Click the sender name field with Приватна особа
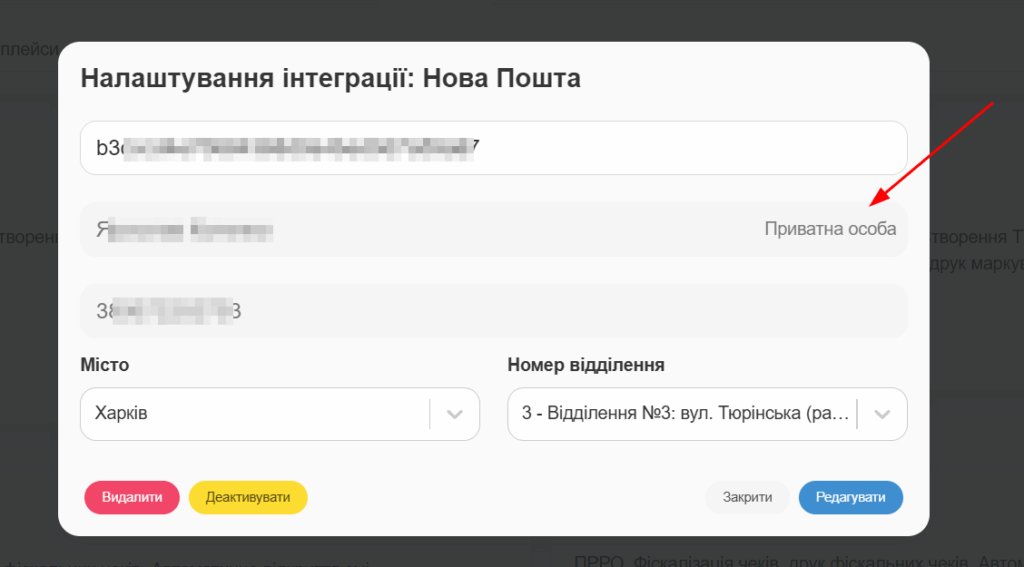The height and width of the screenshot is (567, 1024). tap(494, 229)
